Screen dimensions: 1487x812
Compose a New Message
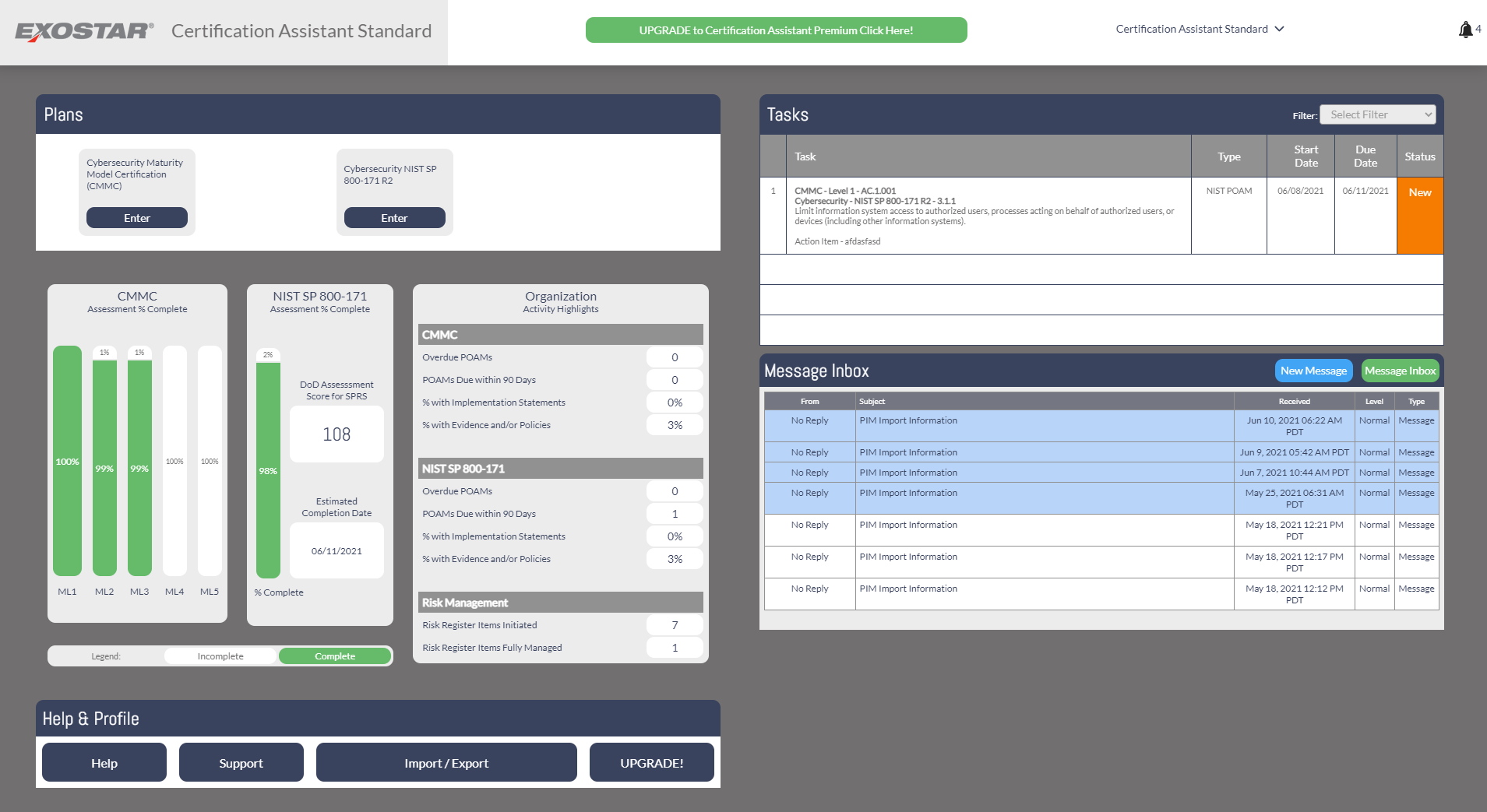[1313, 371]
